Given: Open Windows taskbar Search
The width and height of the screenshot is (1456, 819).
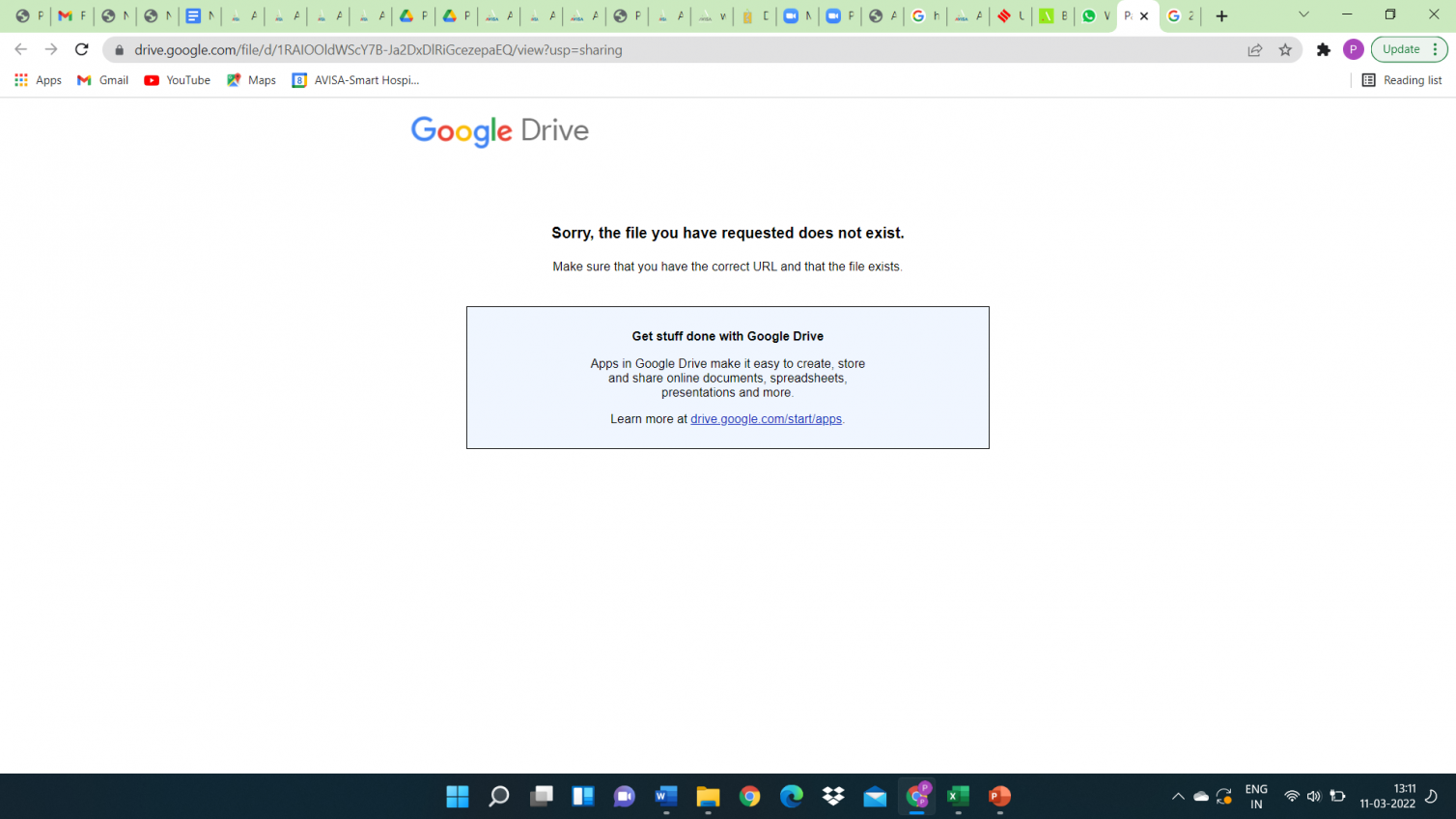Looking at the screenshot, I should (x=499, y=796).
